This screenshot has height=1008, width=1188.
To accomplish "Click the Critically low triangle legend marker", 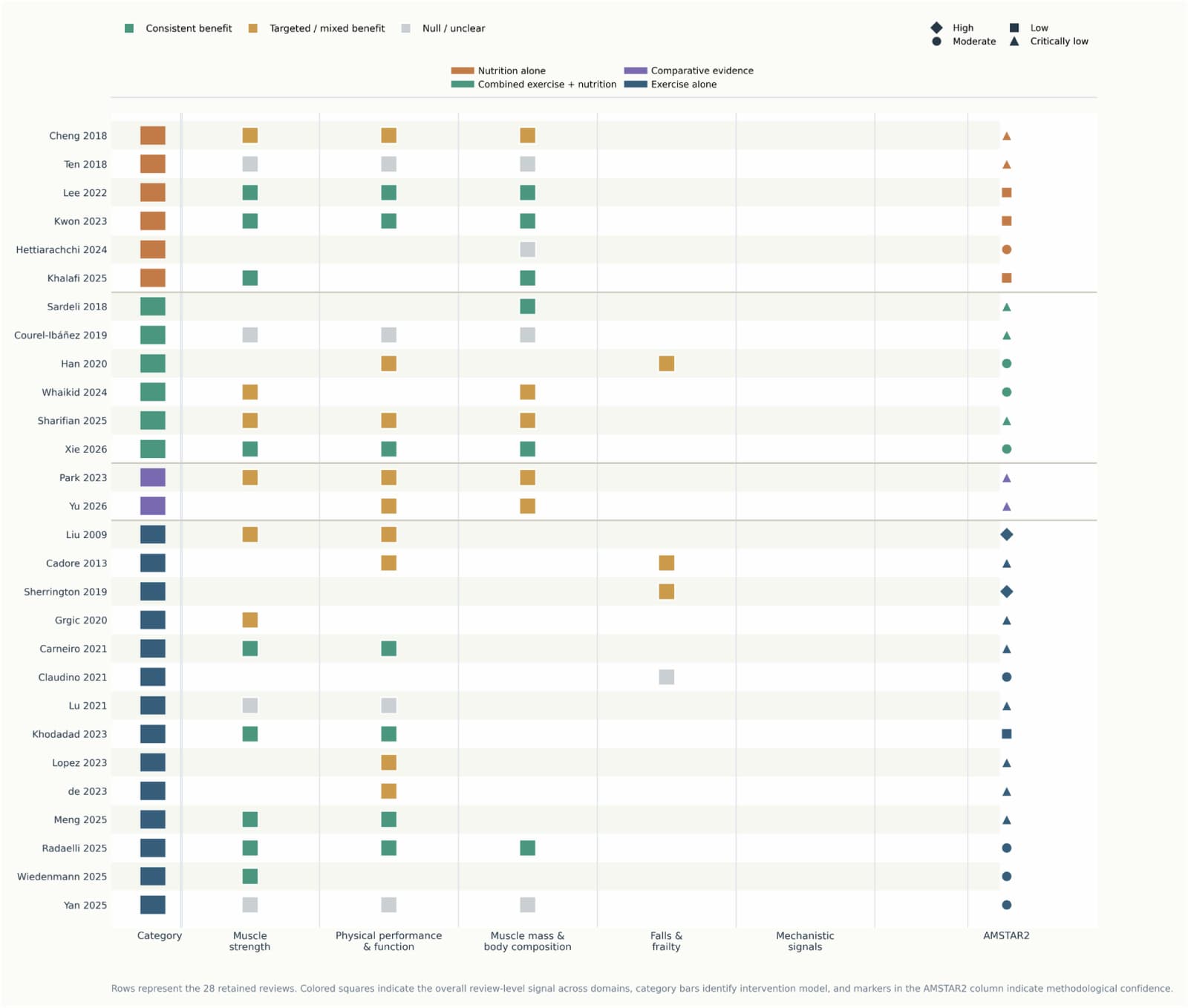I will (x=1014, y=41).
